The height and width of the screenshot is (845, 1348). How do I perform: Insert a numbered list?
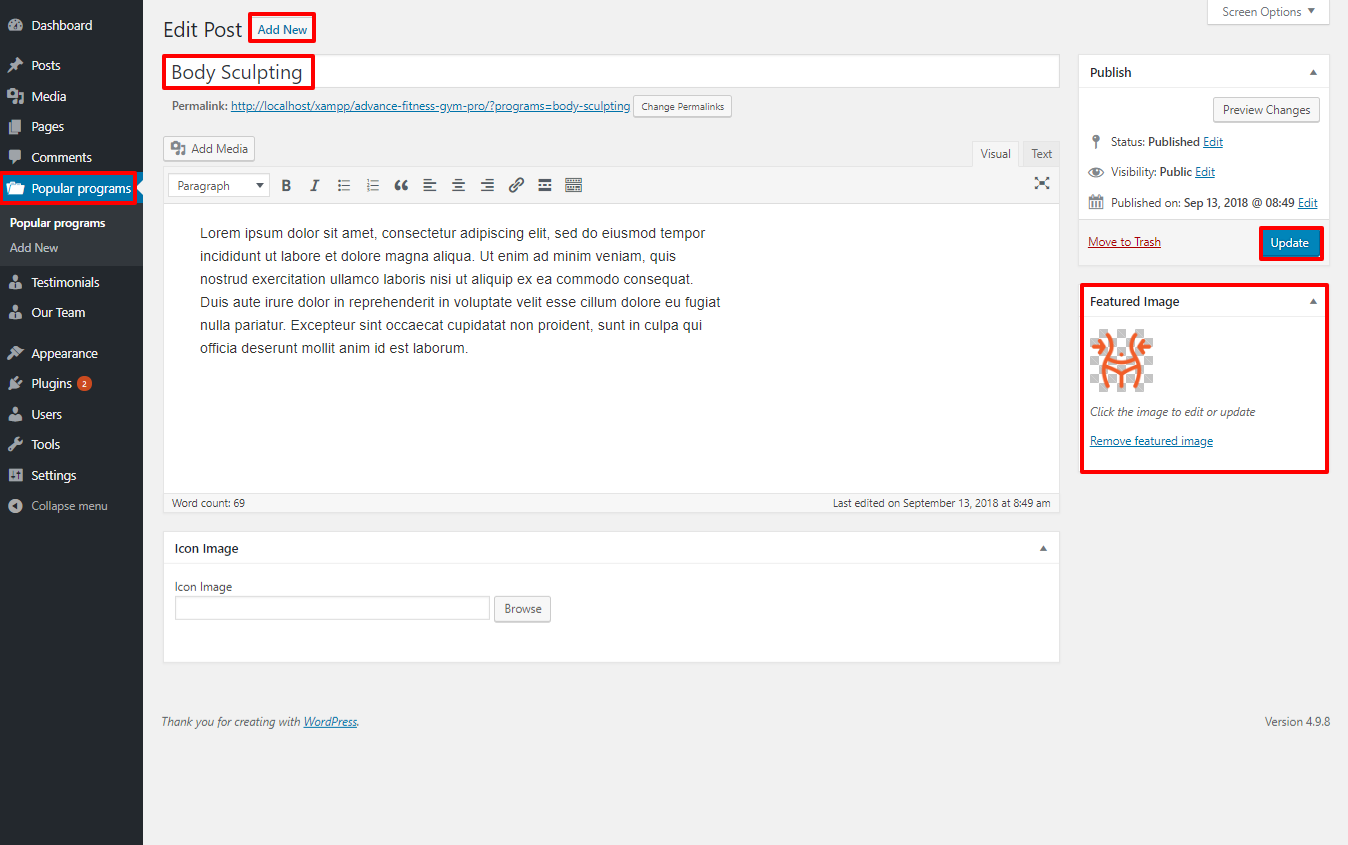pyautogui.click(x=373, y=185)
